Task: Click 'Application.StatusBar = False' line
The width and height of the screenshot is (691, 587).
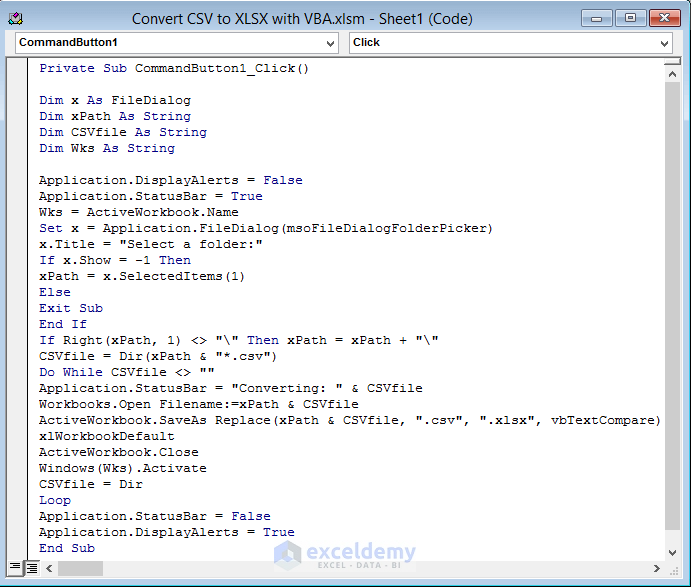Action: tap(155, 516)
